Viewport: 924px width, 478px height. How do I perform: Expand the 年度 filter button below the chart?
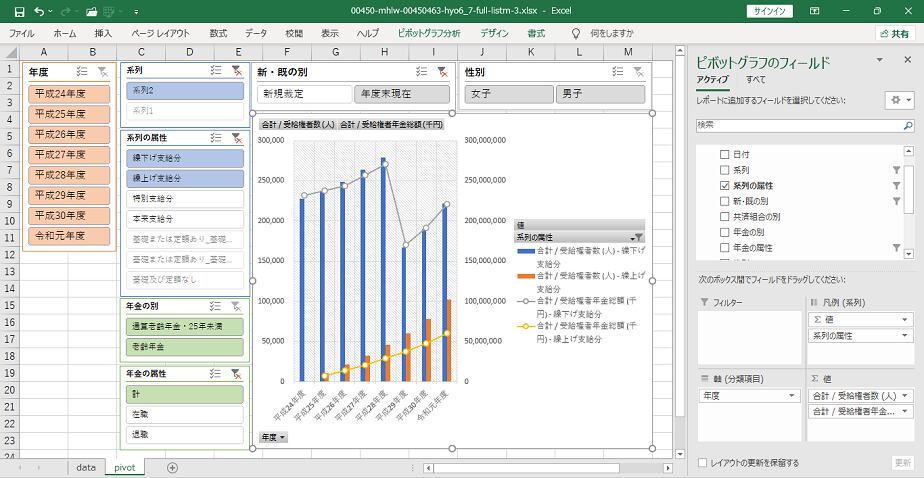coord(273,437)
